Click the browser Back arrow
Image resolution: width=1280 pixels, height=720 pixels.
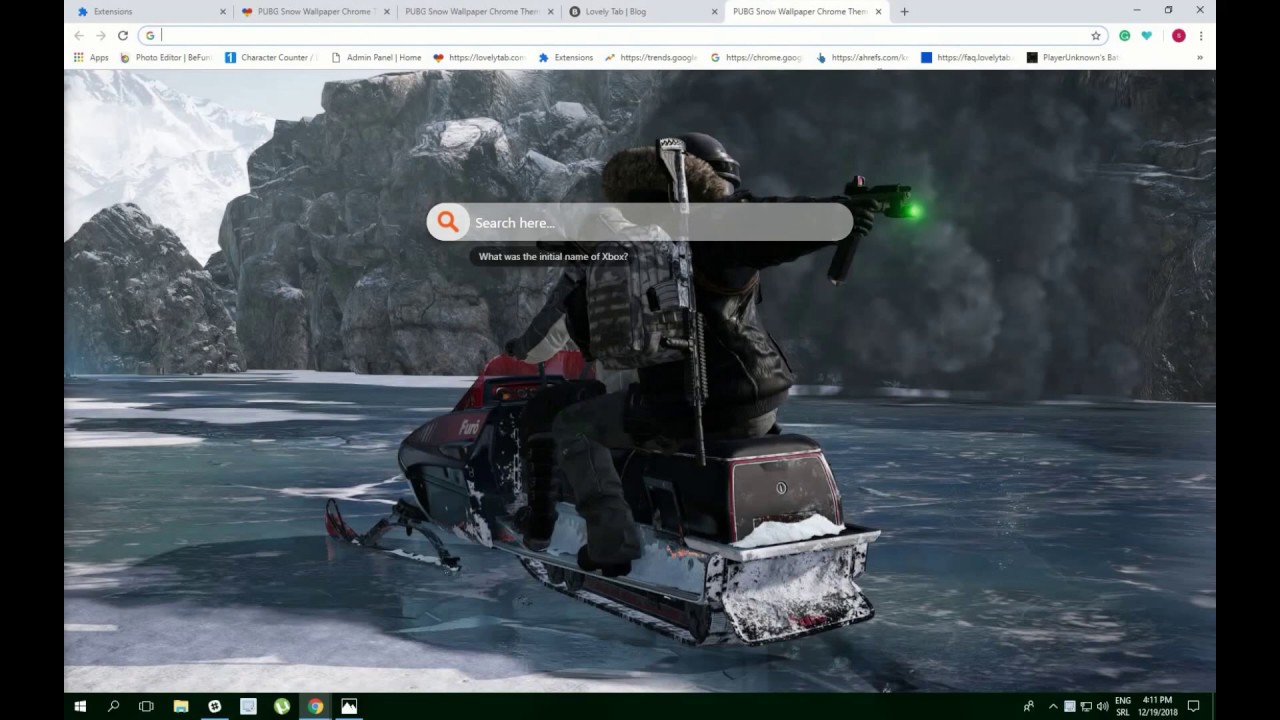click(x=79, y=35)
